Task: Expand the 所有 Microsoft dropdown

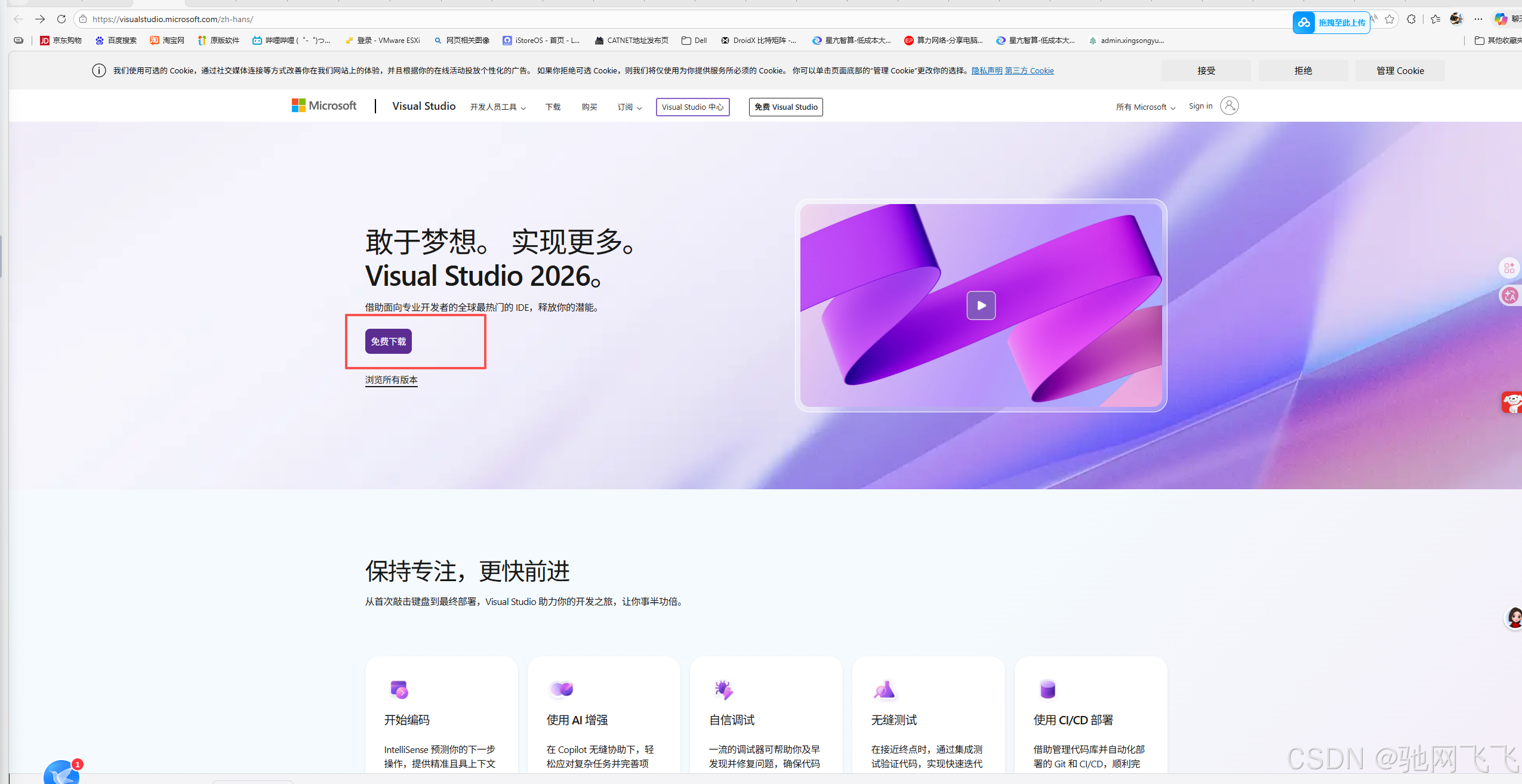Action: pos(1144,107)
